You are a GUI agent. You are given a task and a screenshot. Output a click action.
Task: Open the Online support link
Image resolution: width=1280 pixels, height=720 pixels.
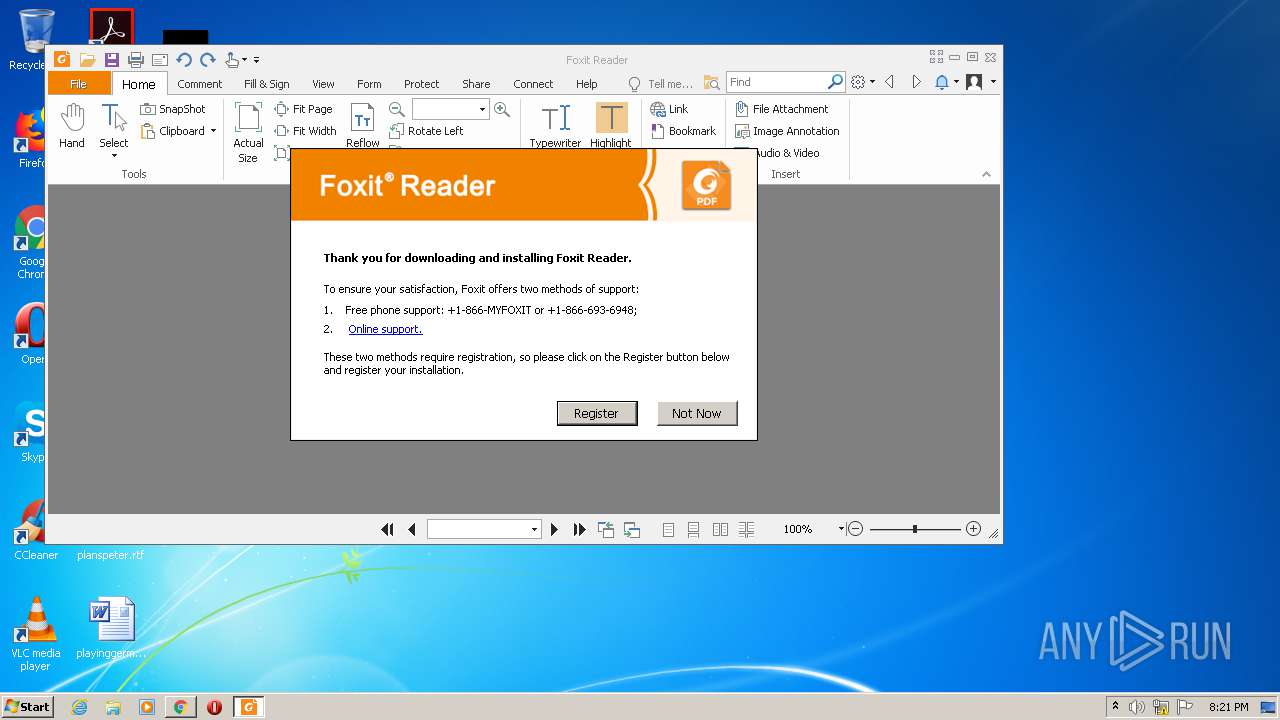pos(385,329)
